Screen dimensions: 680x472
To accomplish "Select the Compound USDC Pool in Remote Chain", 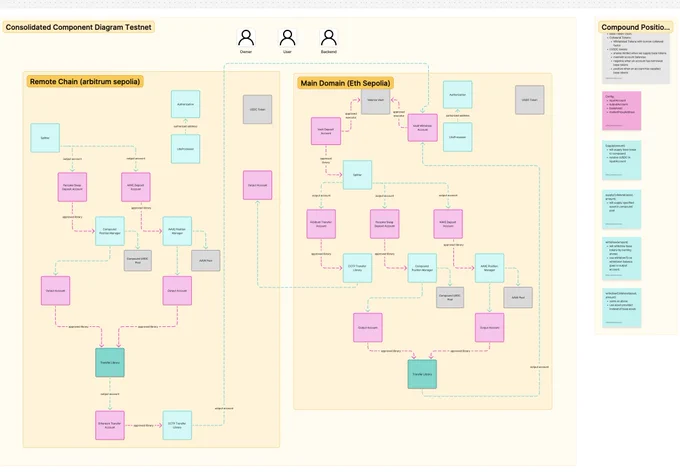I will click(x=138, y=261).
